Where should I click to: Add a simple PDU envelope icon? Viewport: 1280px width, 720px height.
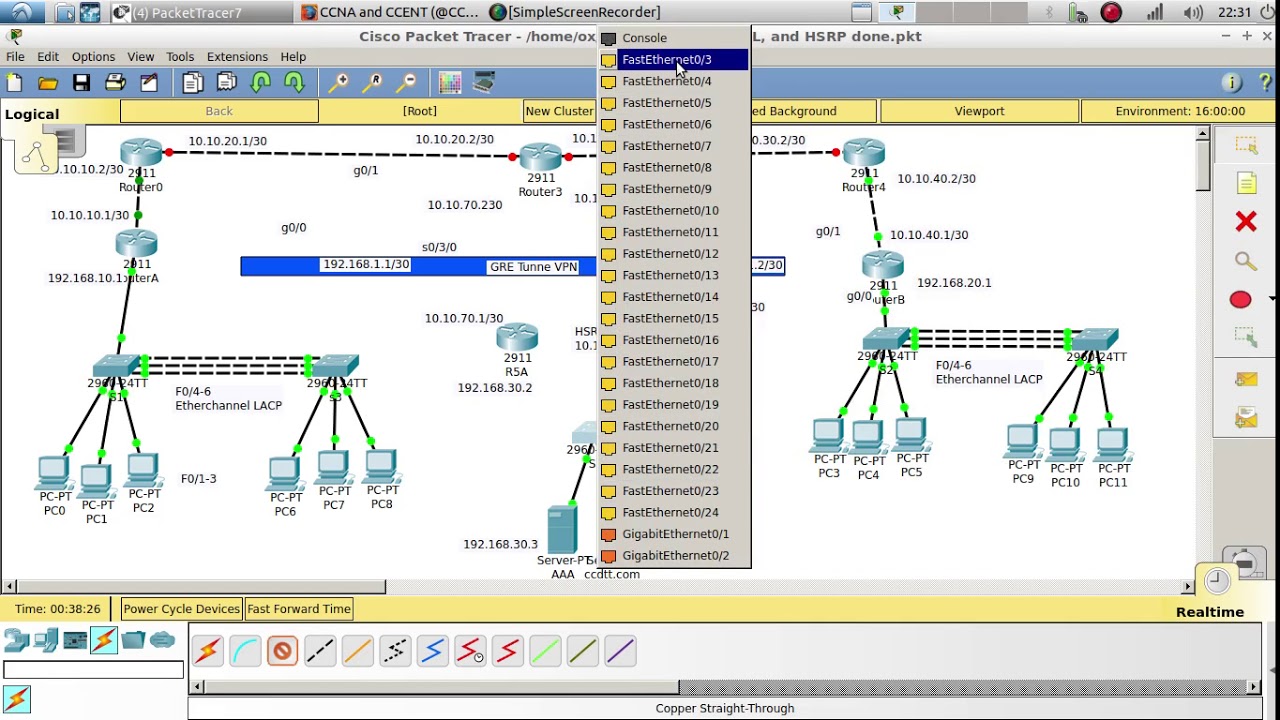coord(1245,379)
